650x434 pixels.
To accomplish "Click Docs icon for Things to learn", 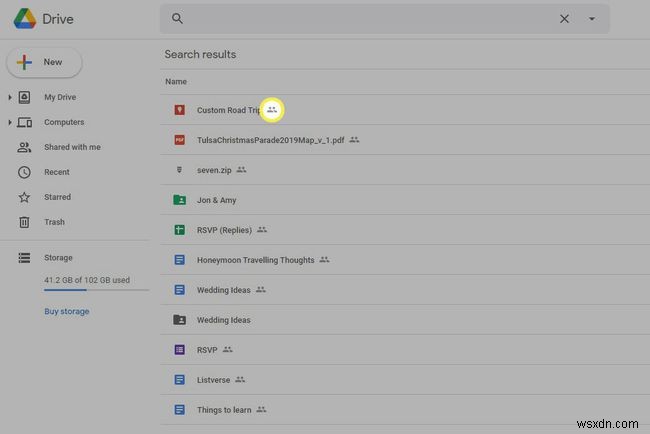I will [179, 410].
